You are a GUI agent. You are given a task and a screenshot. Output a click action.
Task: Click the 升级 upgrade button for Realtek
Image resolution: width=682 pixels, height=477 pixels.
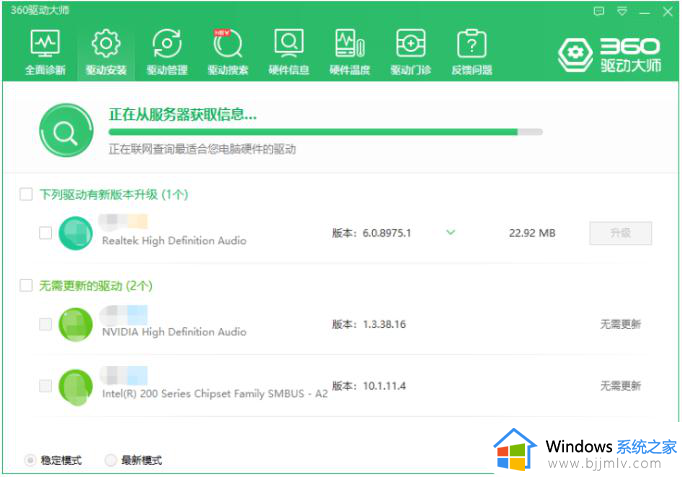621,233
